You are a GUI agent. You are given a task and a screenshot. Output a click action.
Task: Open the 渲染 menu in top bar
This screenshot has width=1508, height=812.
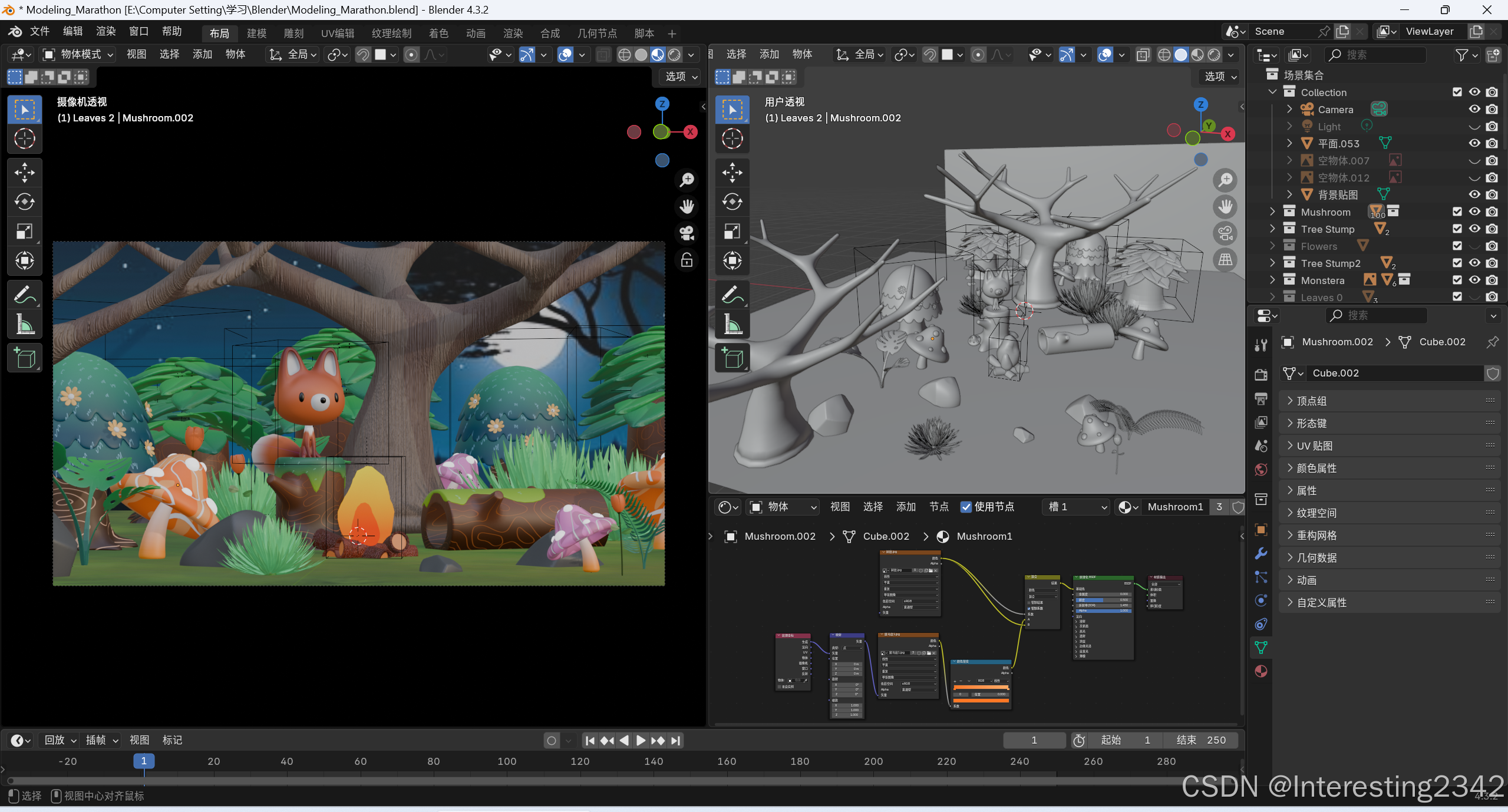[105, 31]
